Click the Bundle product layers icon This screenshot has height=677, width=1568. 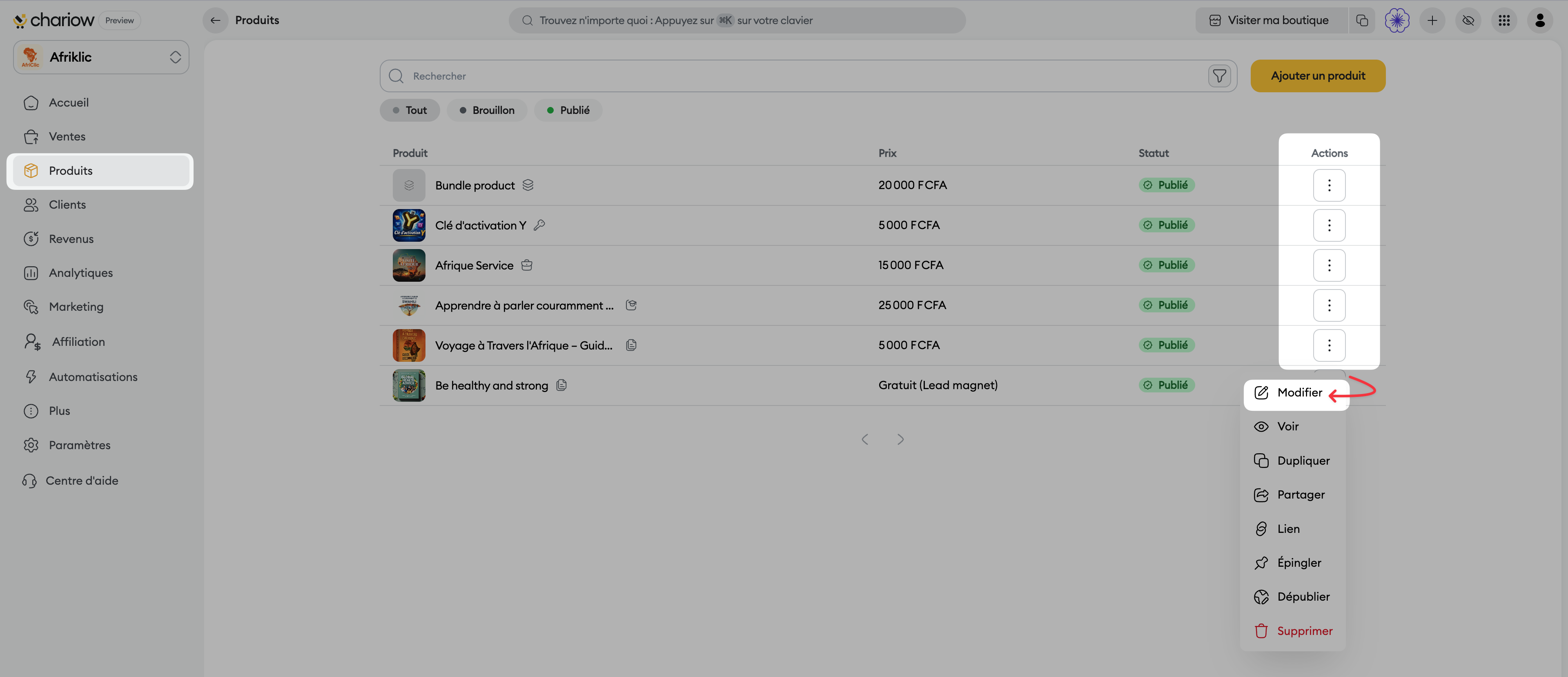(x=528, y=185)
